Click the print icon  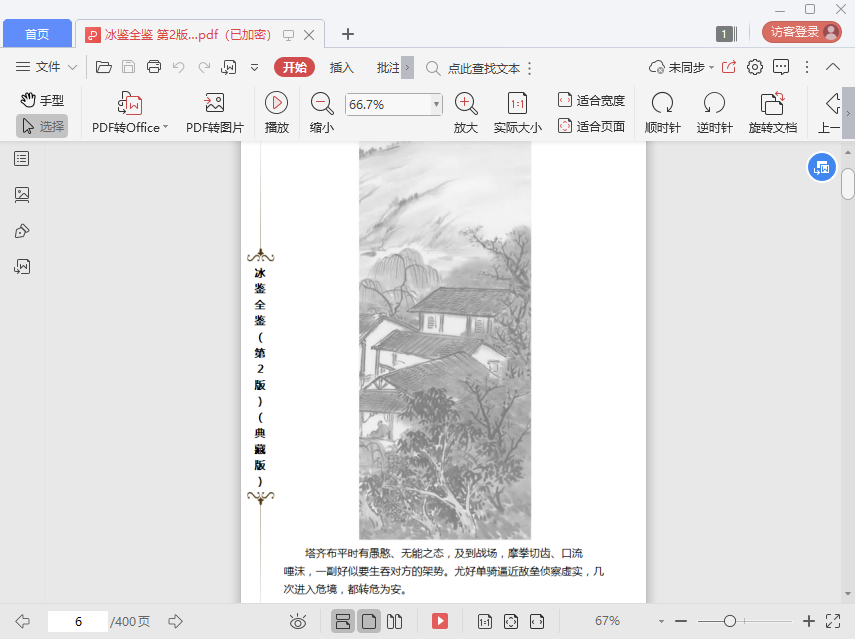click(154, 67)
